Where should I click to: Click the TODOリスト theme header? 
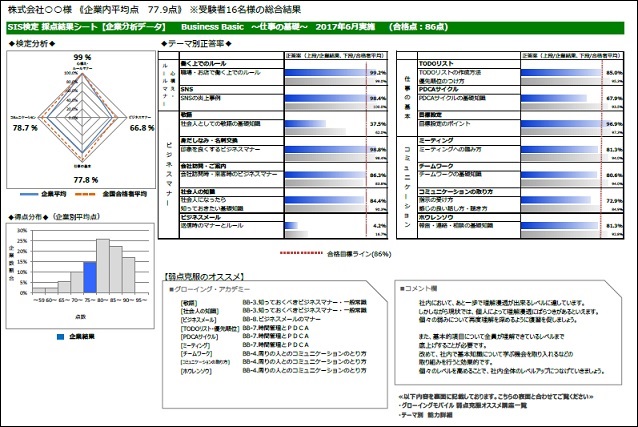[436, 64]
